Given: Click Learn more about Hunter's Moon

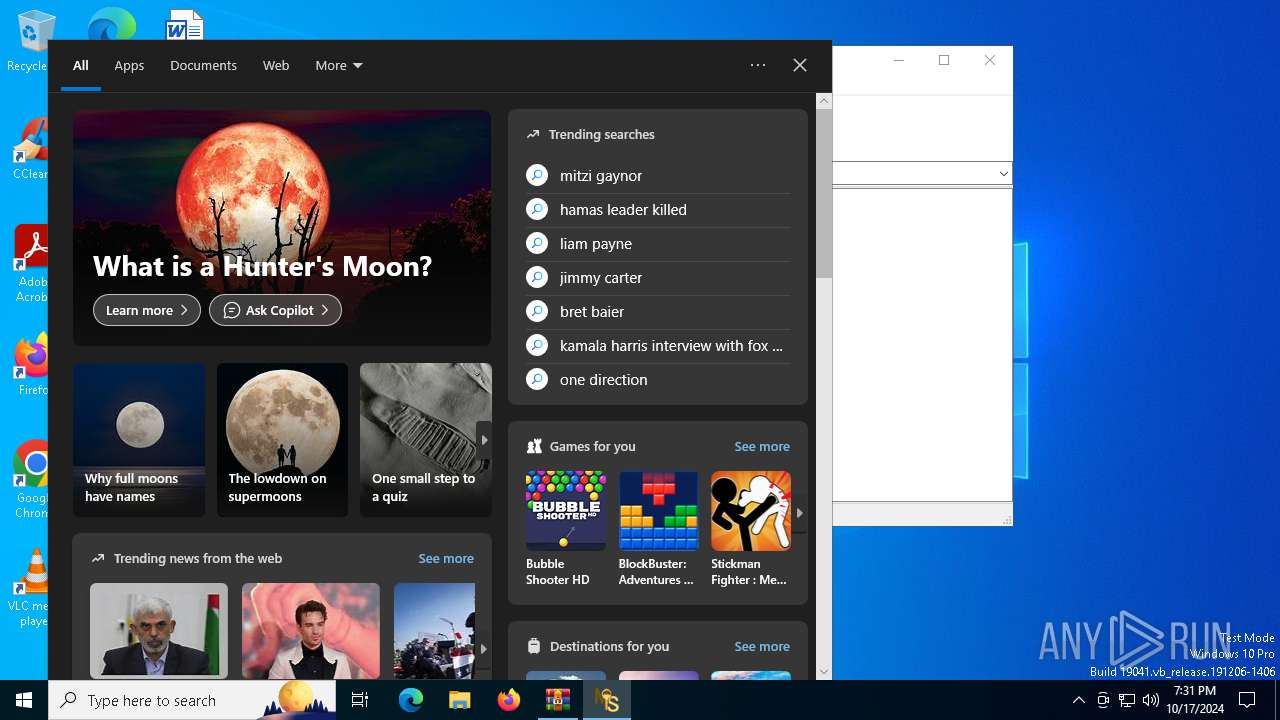Looking at the screenshot, I should coord(147,310).
